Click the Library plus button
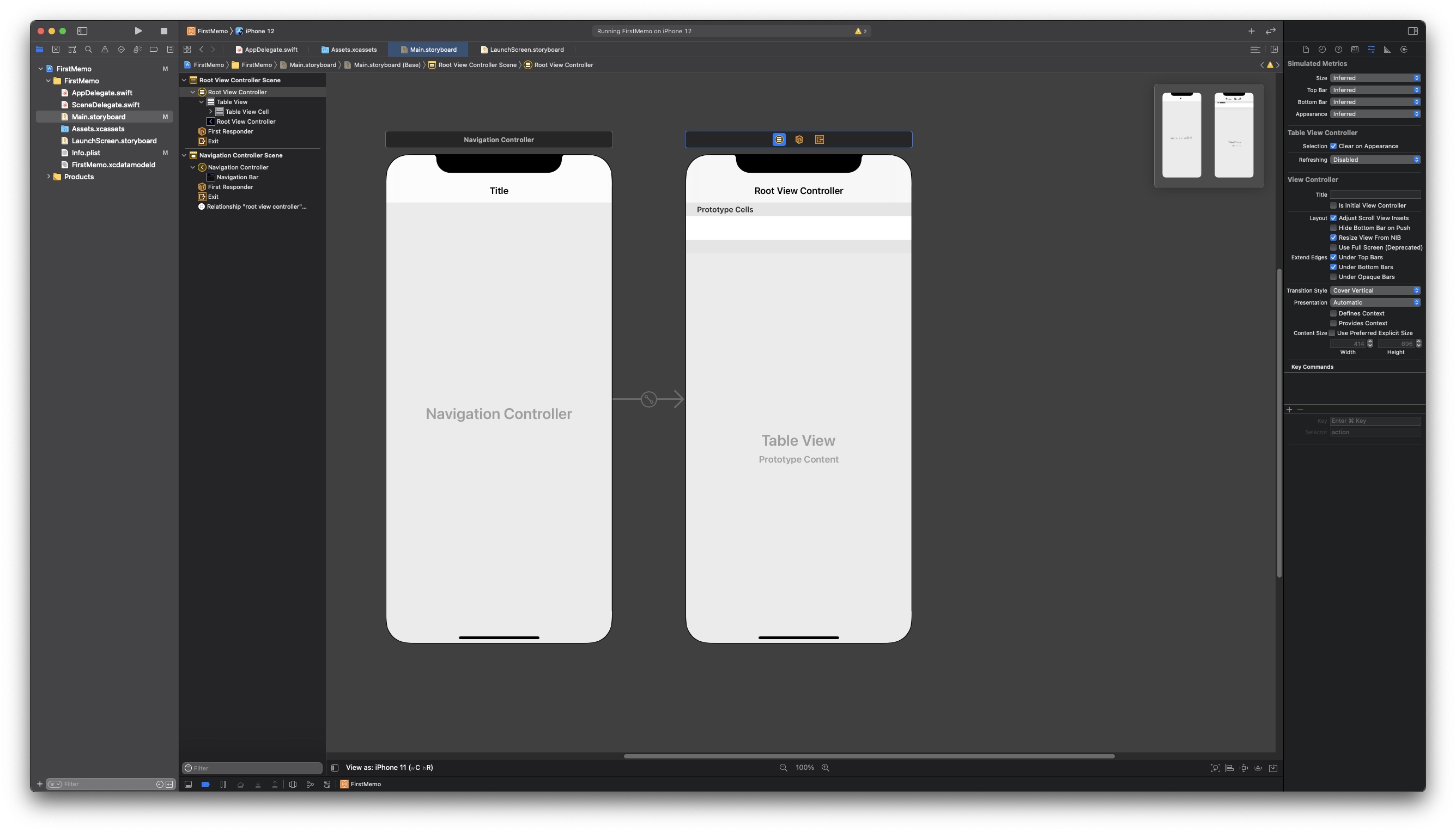1456x832 pixels. click(1251, 31)
